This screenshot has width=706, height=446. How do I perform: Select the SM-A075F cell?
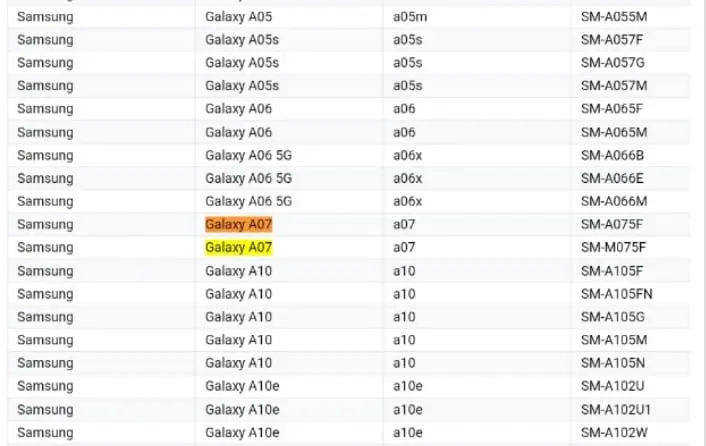coord(613,225)
